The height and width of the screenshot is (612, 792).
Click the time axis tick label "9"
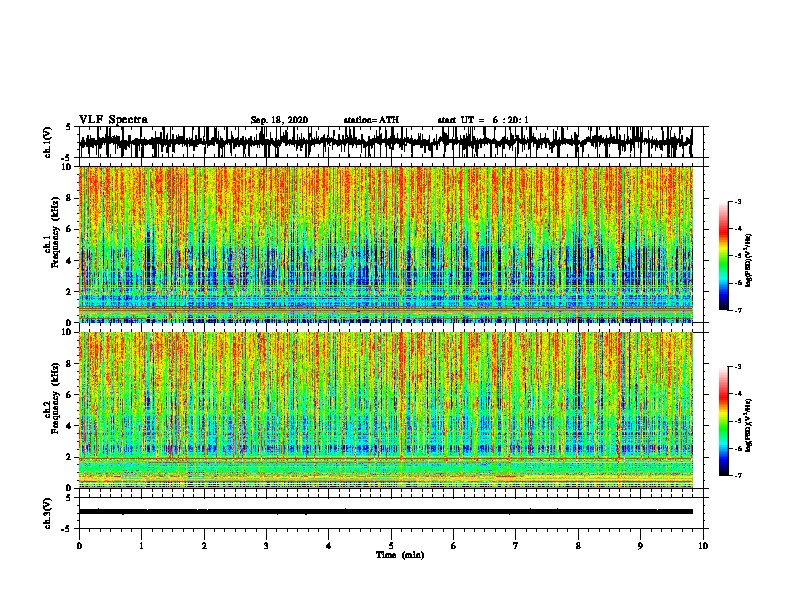click(x=640, y=546)
